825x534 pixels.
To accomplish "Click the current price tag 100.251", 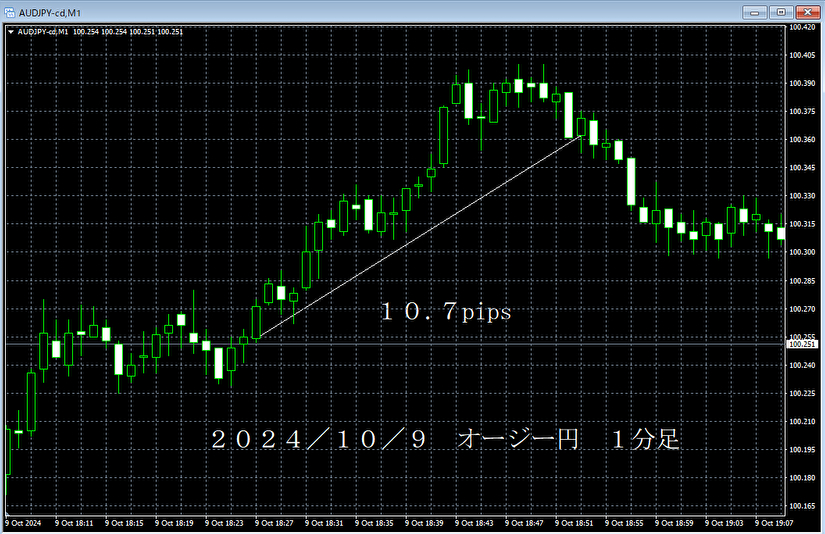I will click(802, 344).
